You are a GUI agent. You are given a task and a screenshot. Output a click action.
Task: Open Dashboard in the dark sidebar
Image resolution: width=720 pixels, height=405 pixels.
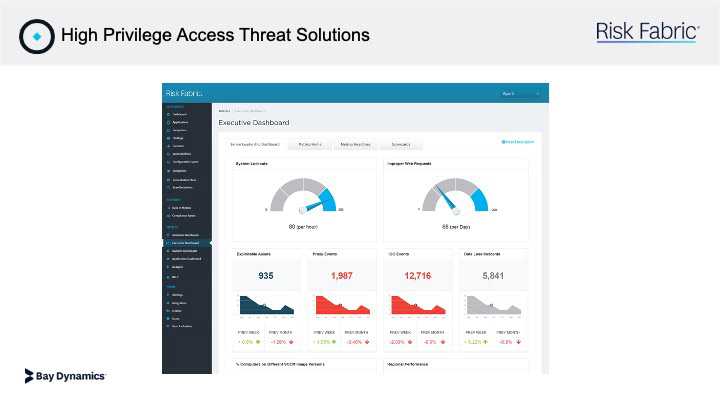[x=179, y=114]
